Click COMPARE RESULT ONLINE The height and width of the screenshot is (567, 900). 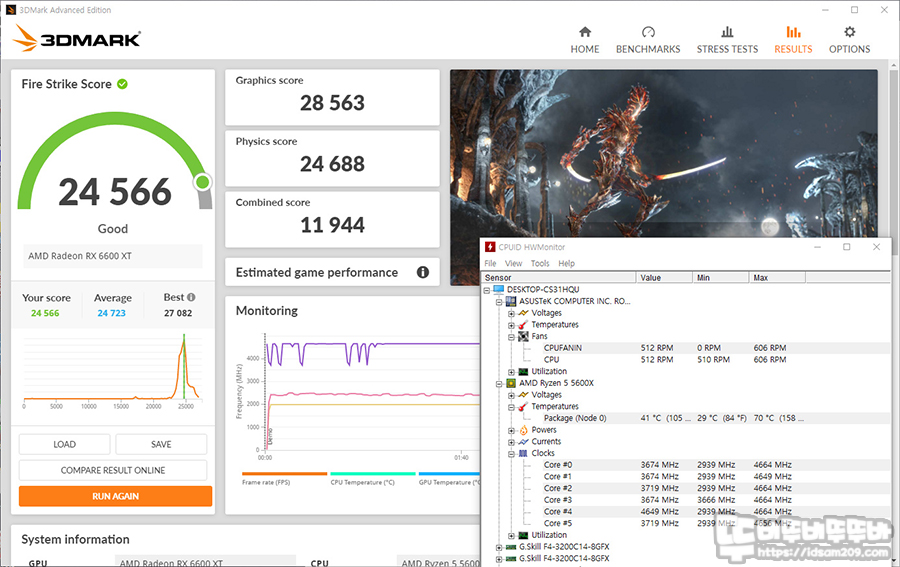click(x=113, y=470)
